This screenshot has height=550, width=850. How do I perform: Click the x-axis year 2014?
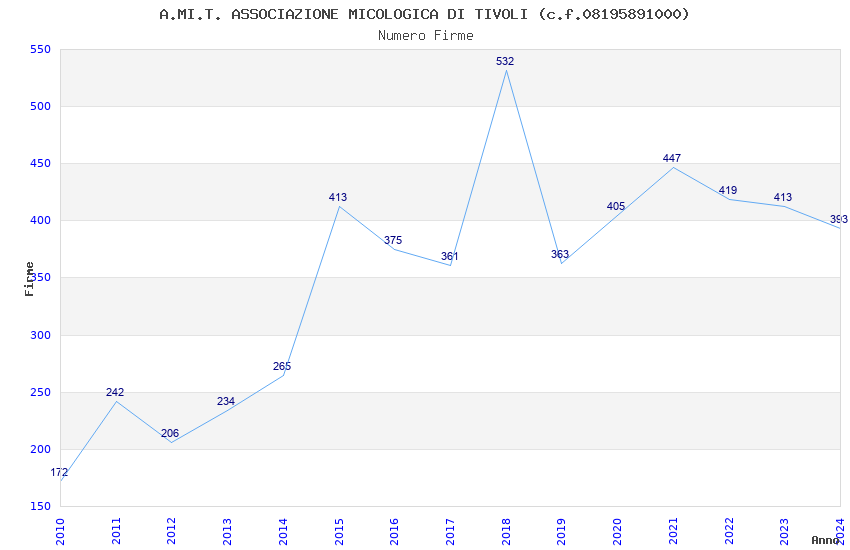pos(283,532)
